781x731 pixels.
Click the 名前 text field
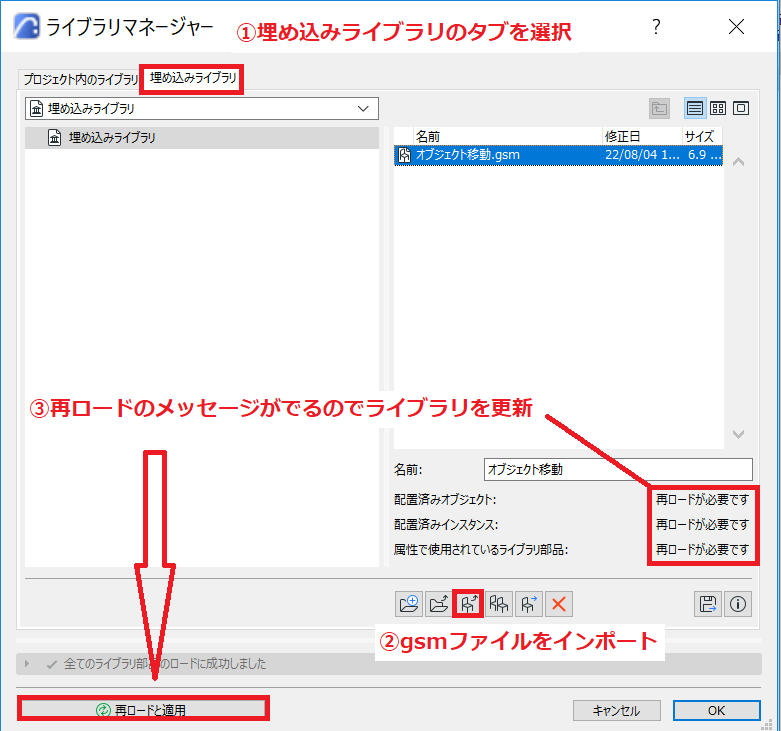[x=618, y=470]
